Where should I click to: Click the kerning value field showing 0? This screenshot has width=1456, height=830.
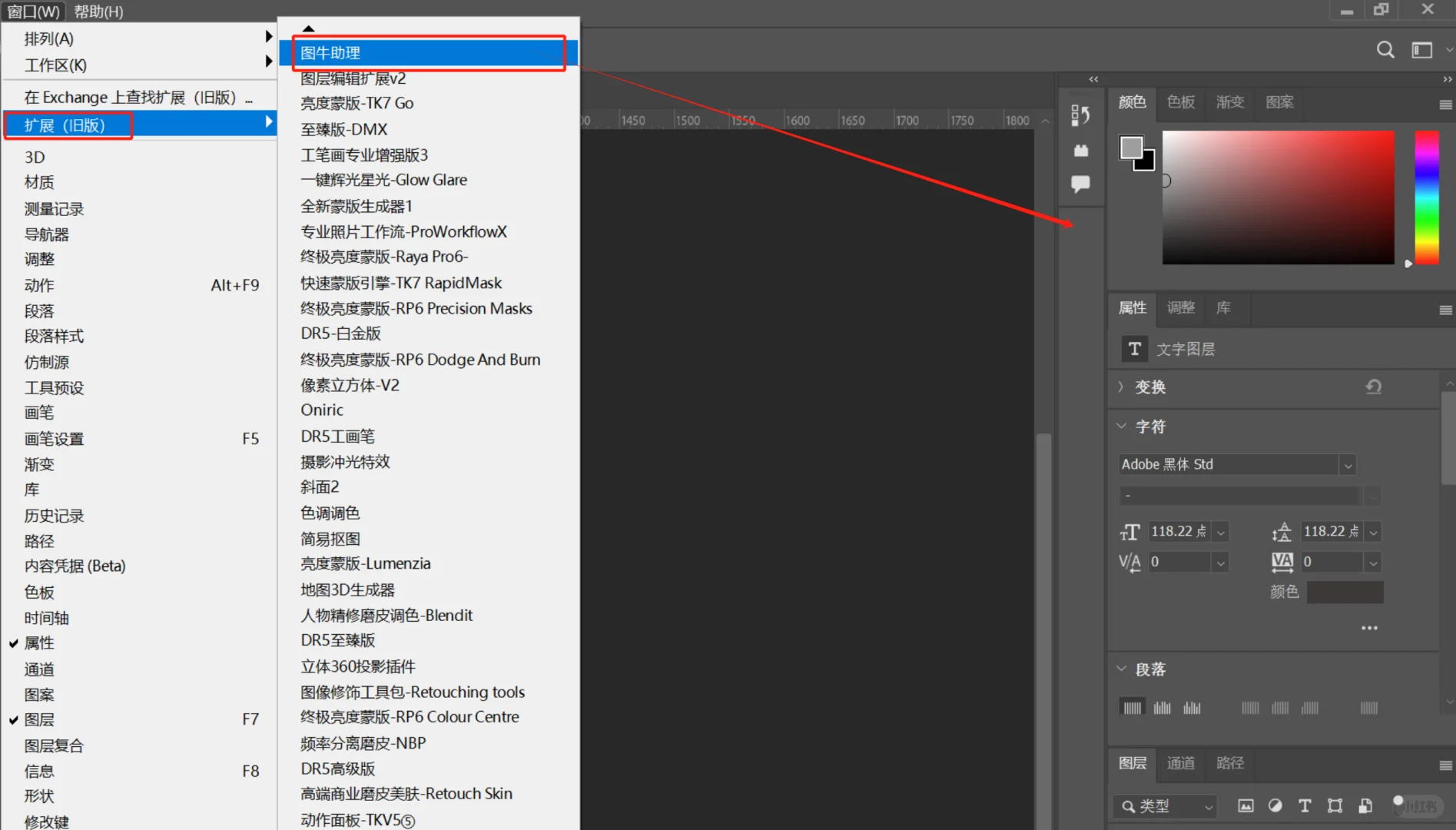pyautogui.click(x=1179, y=563)
